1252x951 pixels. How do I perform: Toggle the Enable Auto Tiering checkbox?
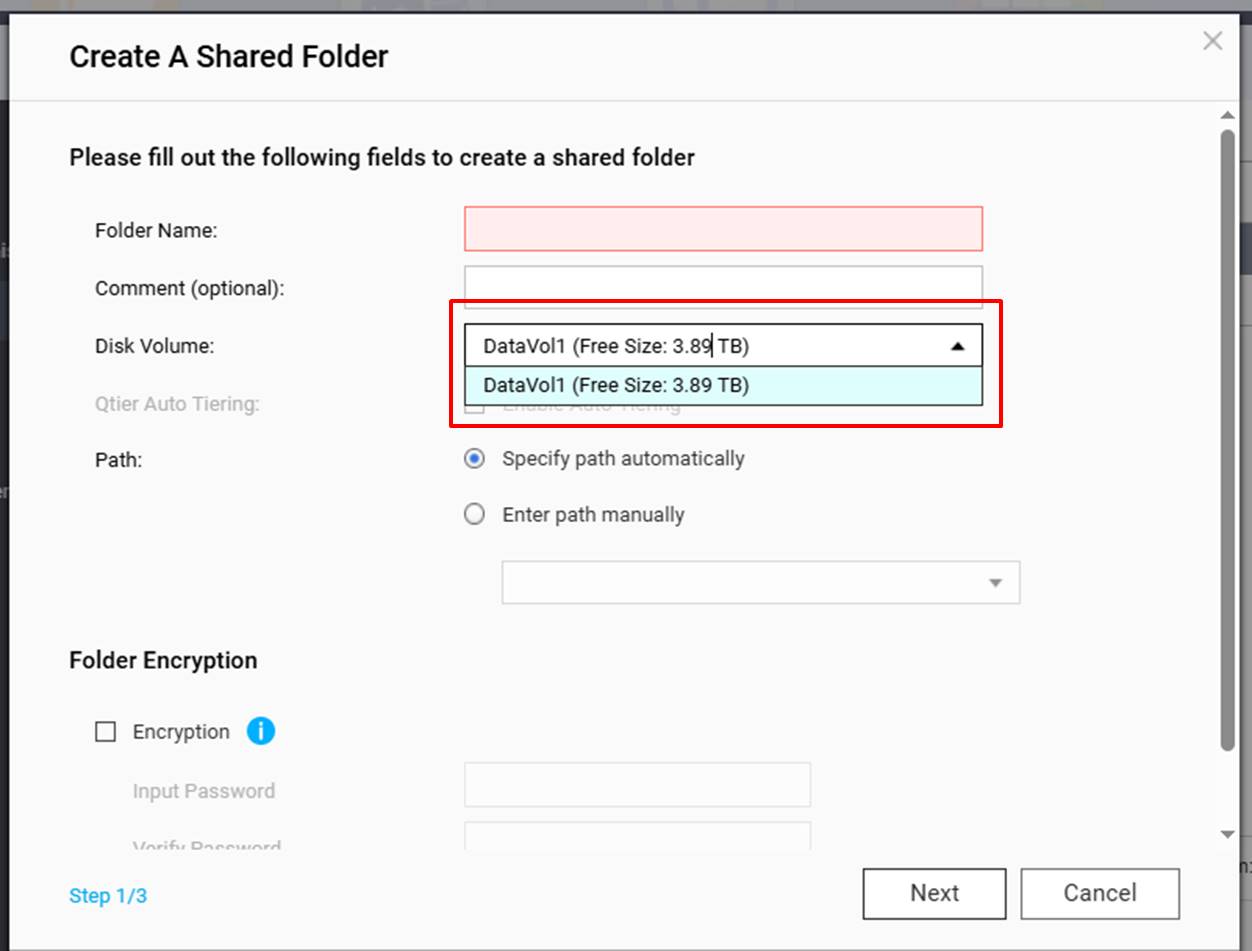(475, 408)
